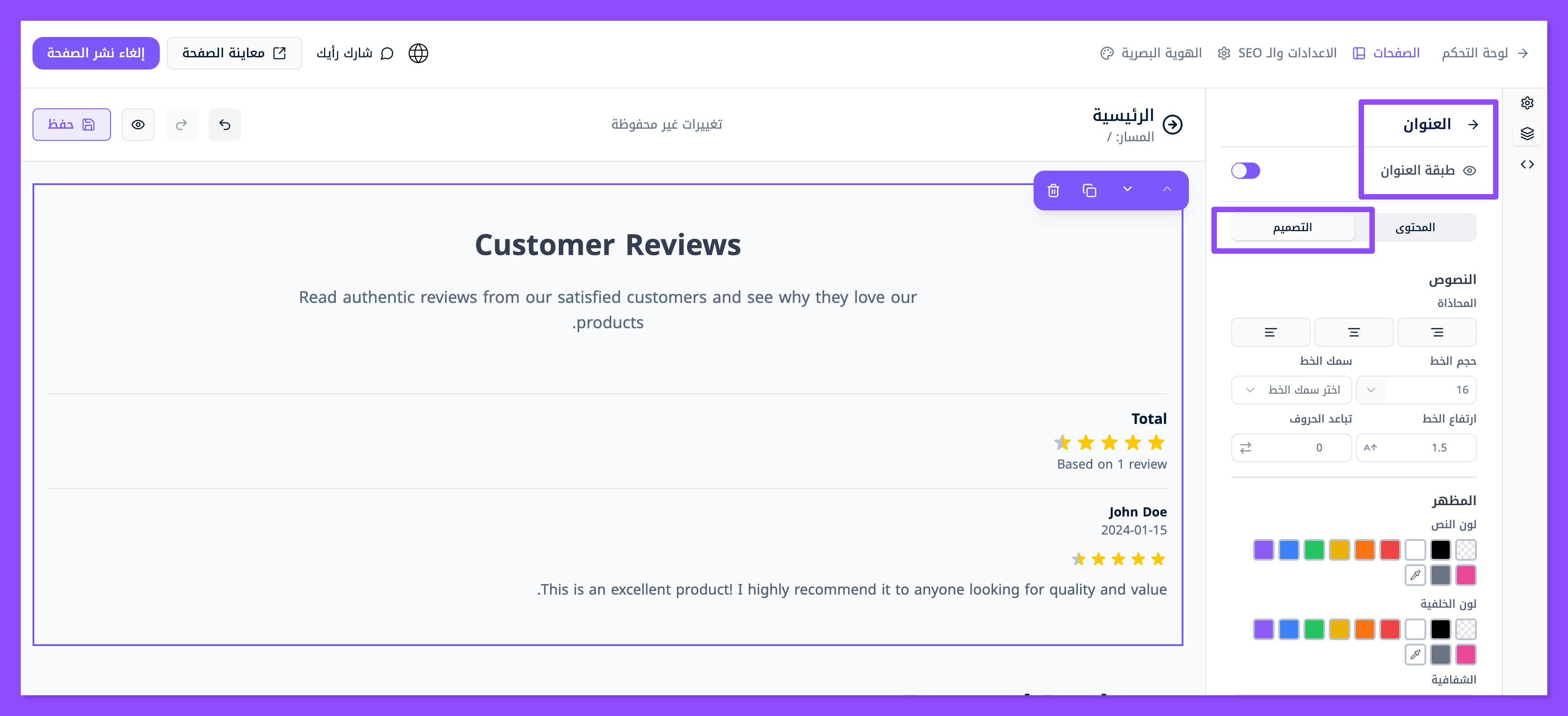Open the code view icon in sidebar
This screenshot has height=716, width=1568.
pyautogui.click(x=1526, y=164)
